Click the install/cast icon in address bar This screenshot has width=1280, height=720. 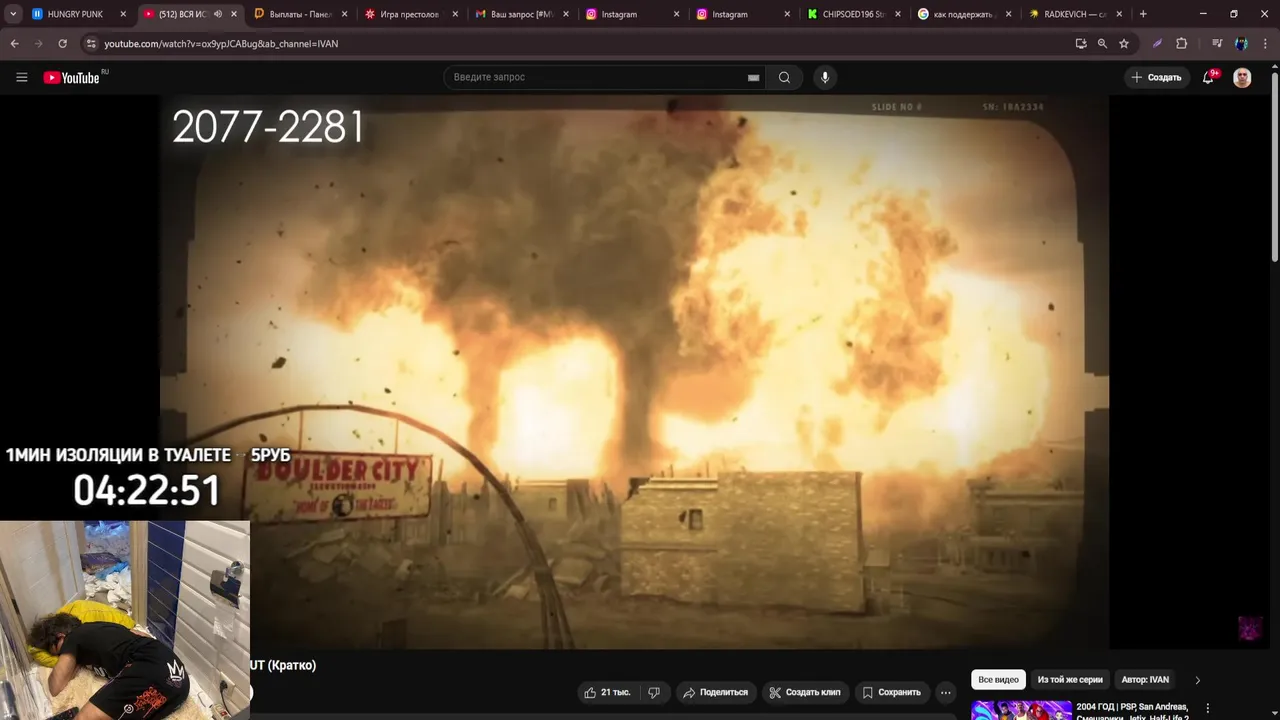[x=1081, y=44]
